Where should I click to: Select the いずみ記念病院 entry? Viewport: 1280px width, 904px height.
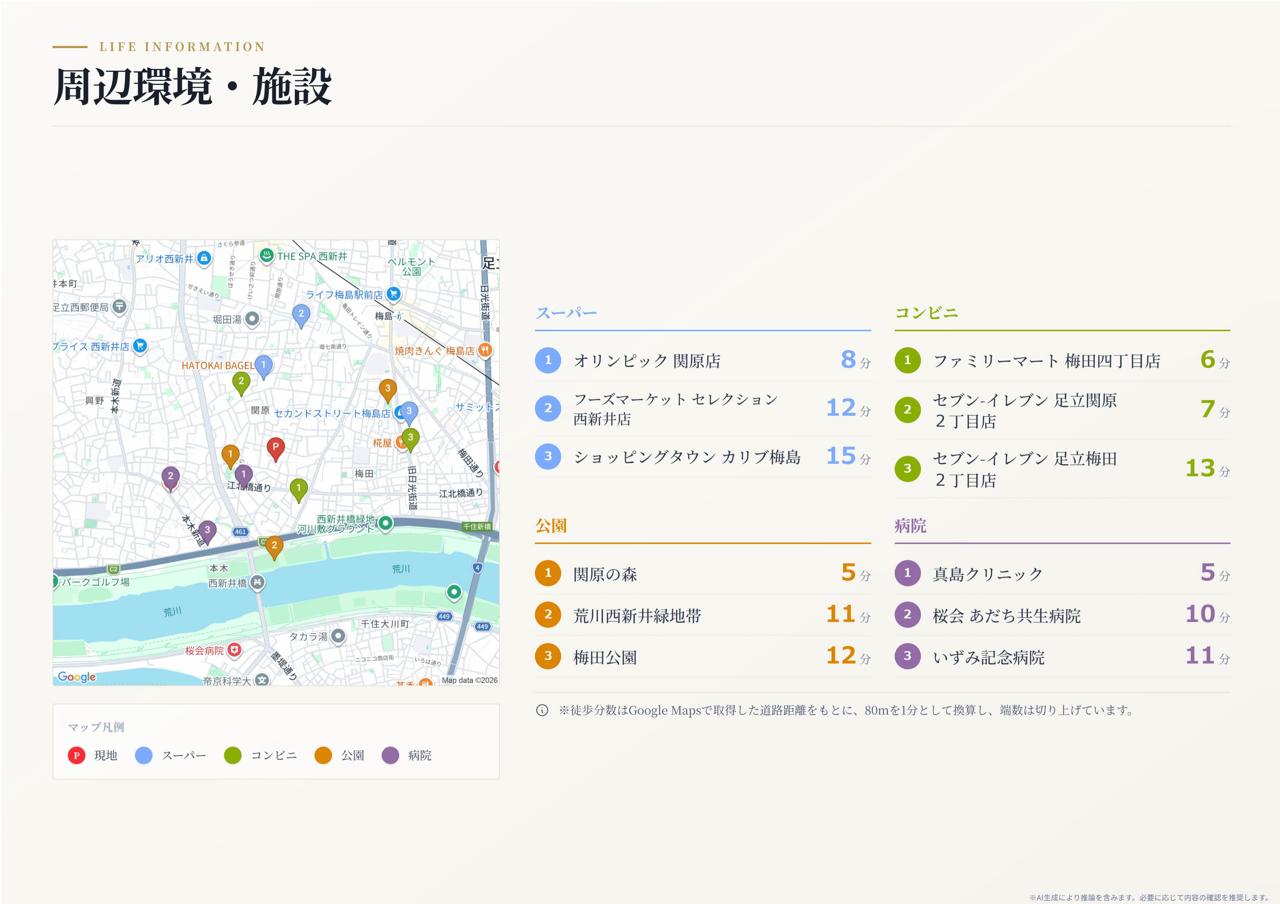pyautogui.click(x=1062, y=657)
